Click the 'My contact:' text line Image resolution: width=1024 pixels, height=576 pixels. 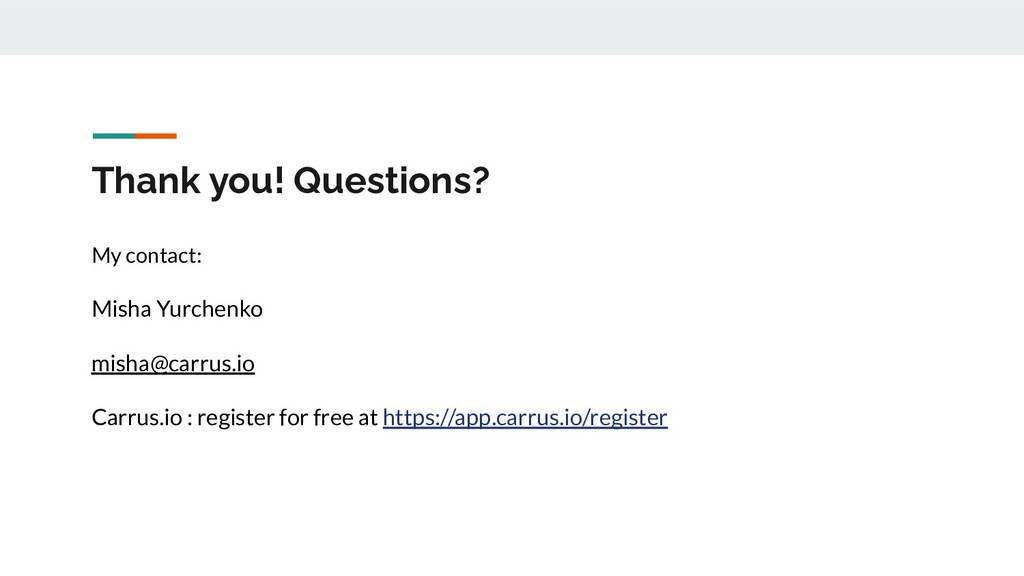click(x=147, y=255)
